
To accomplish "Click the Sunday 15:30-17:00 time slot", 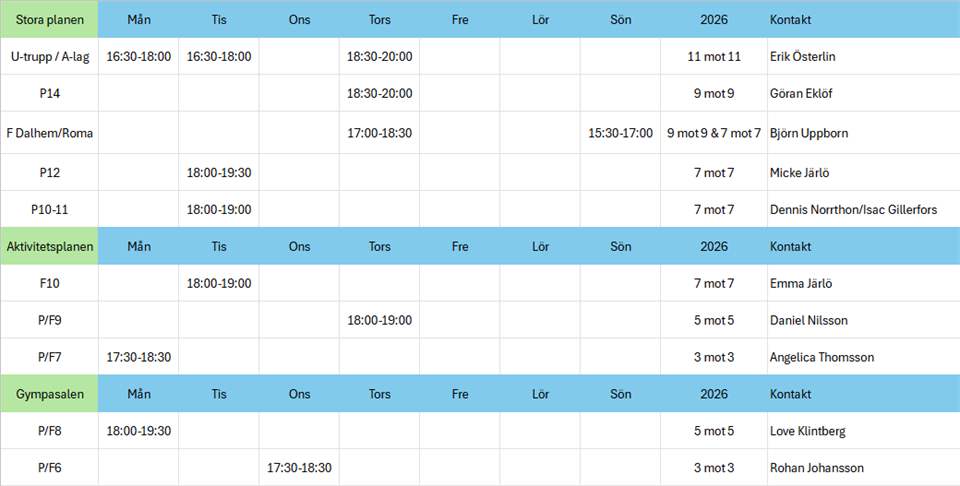I will [620, 132].
